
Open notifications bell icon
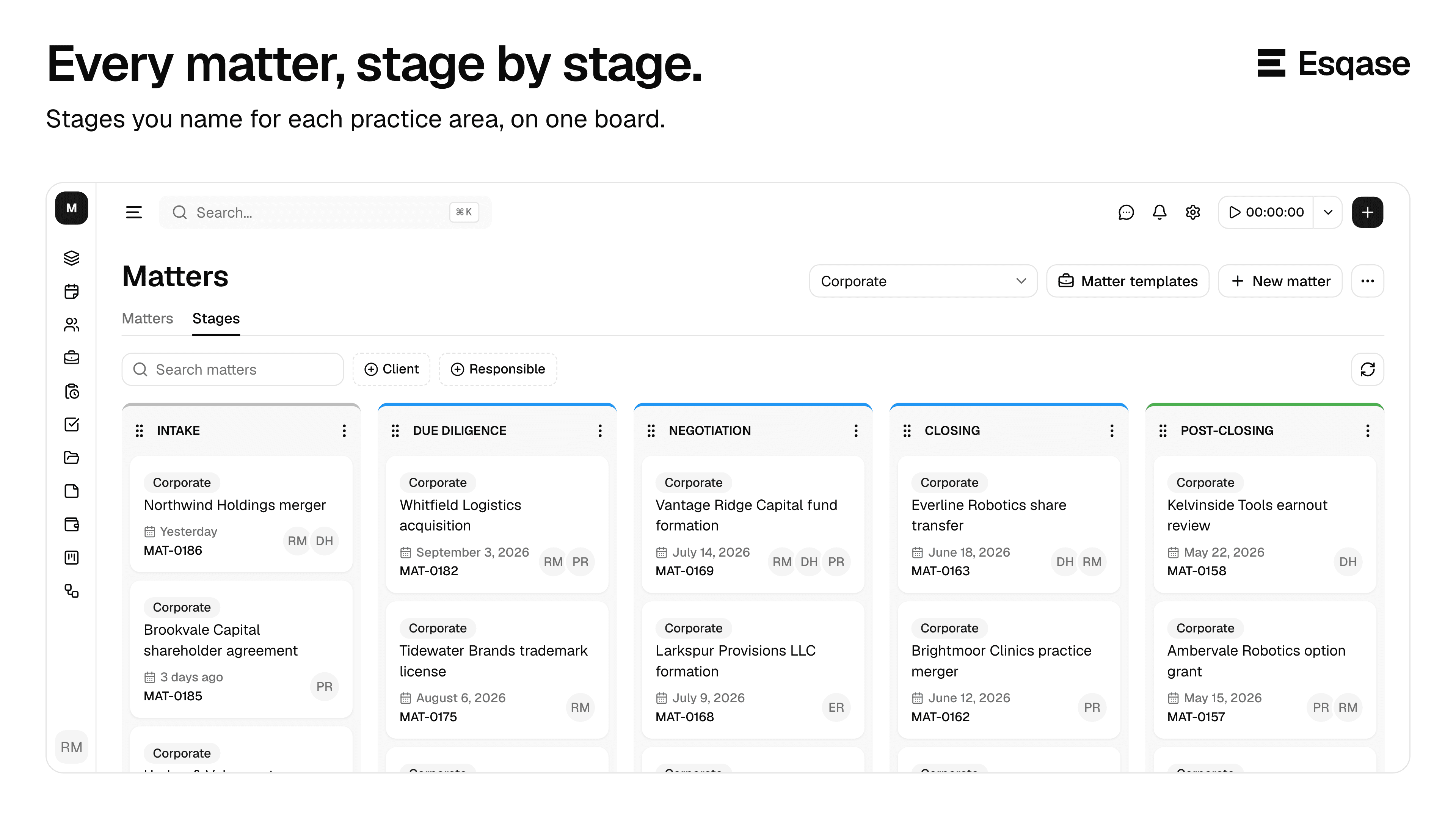point(1159,212)
